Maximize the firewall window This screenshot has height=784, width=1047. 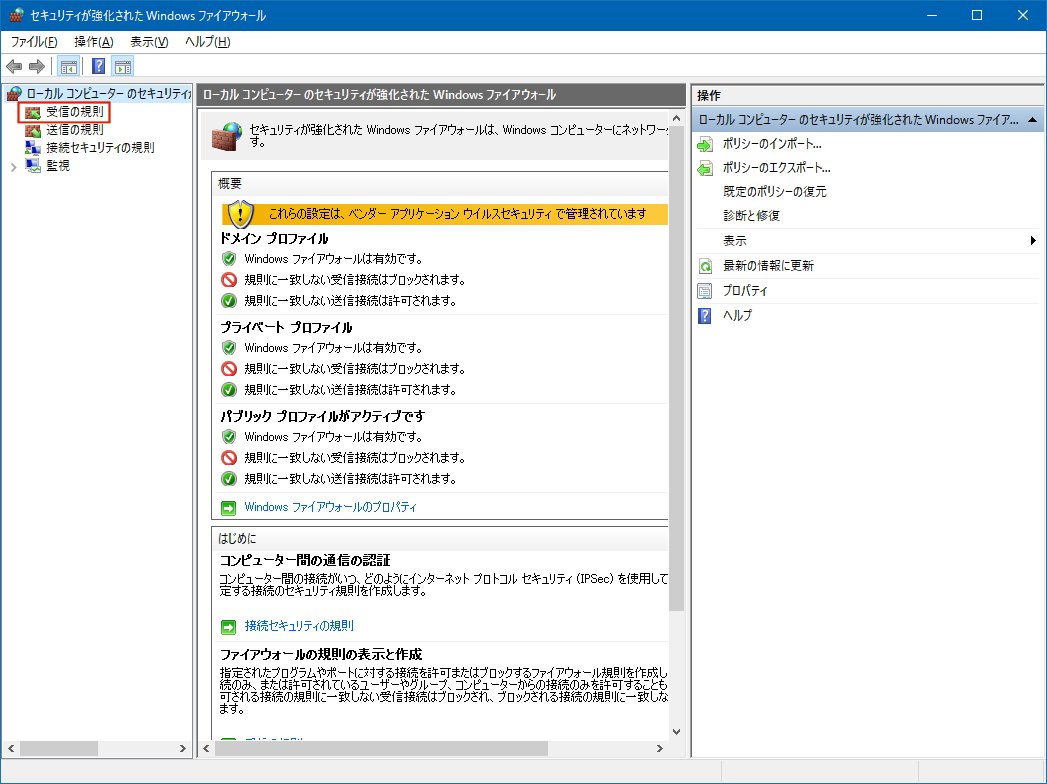pyautogui.click(x=977, y=15)
